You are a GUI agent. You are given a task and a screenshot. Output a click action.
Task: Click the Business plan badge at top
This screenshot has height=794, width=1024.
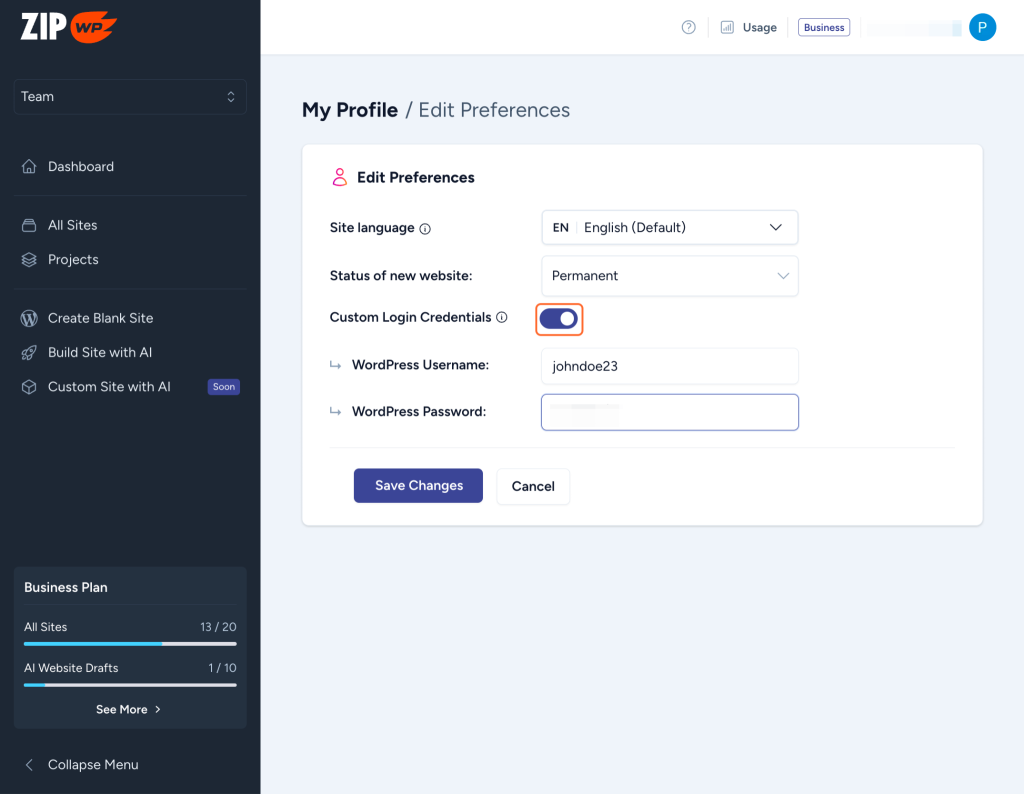(x=823, y=27)
